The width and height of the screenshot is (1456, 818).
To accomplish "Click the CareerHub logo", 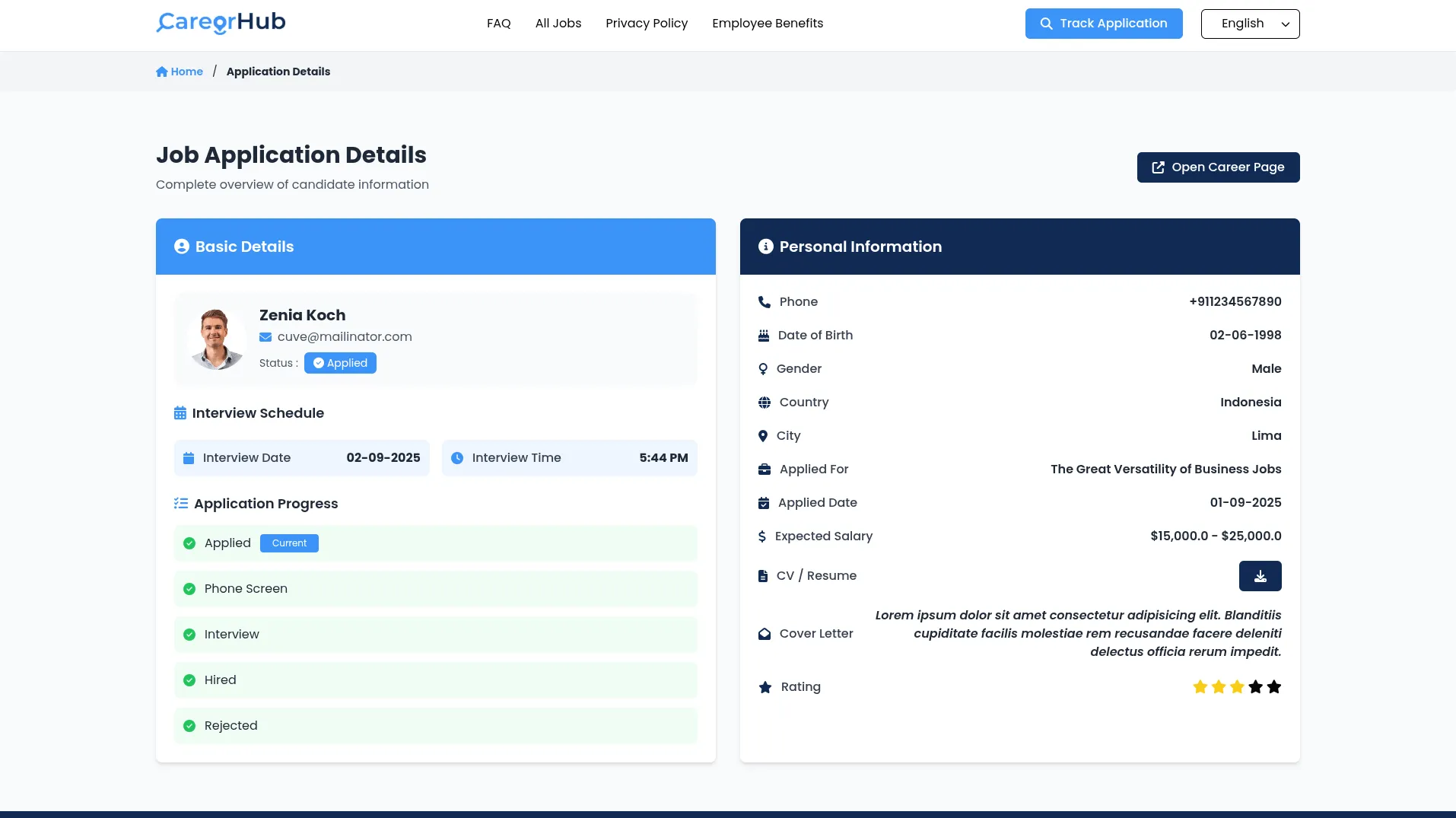I will tap(221, 23).
